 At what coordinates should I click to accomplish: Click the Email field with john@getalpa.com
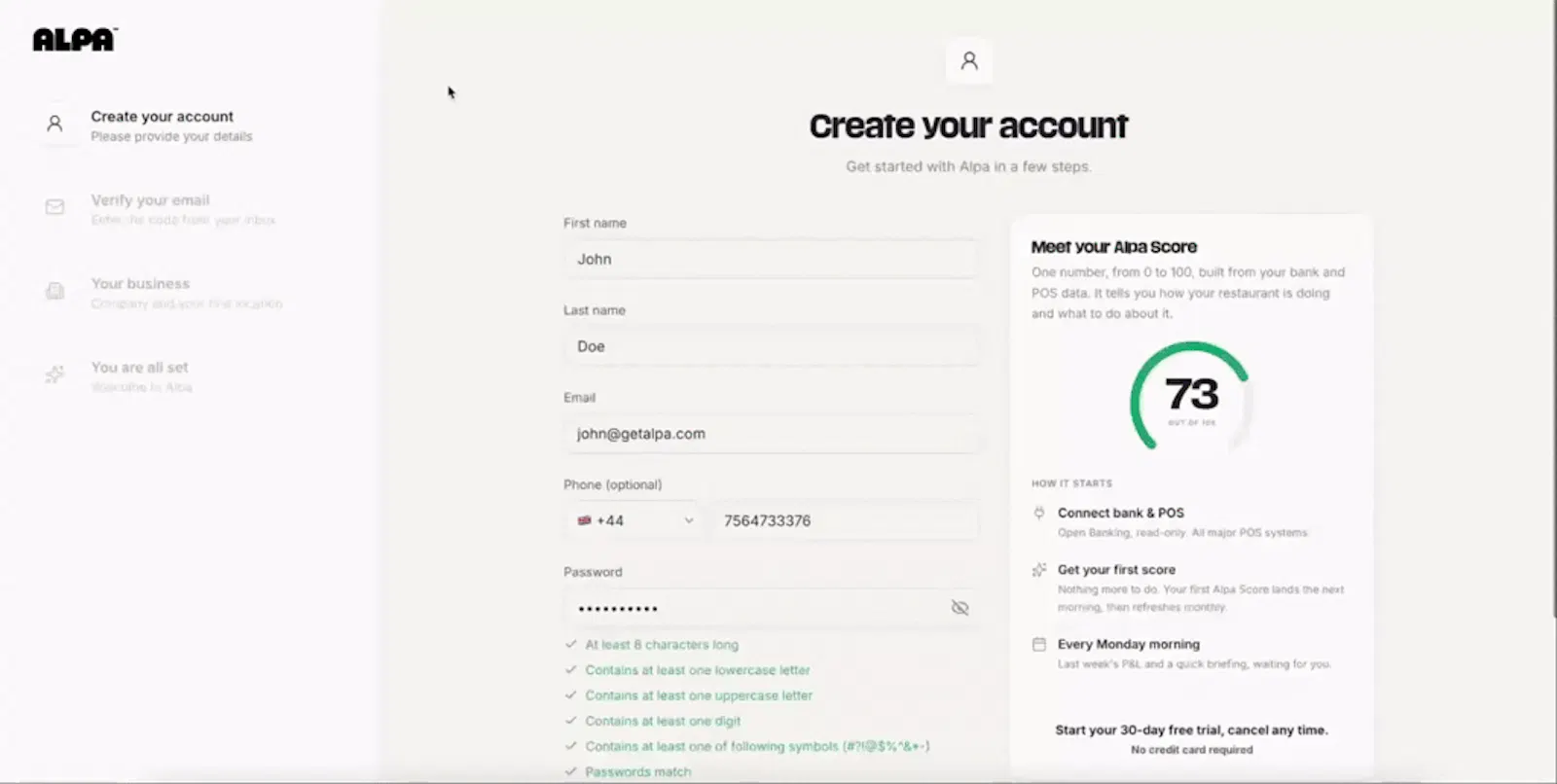tap(771, 434)
